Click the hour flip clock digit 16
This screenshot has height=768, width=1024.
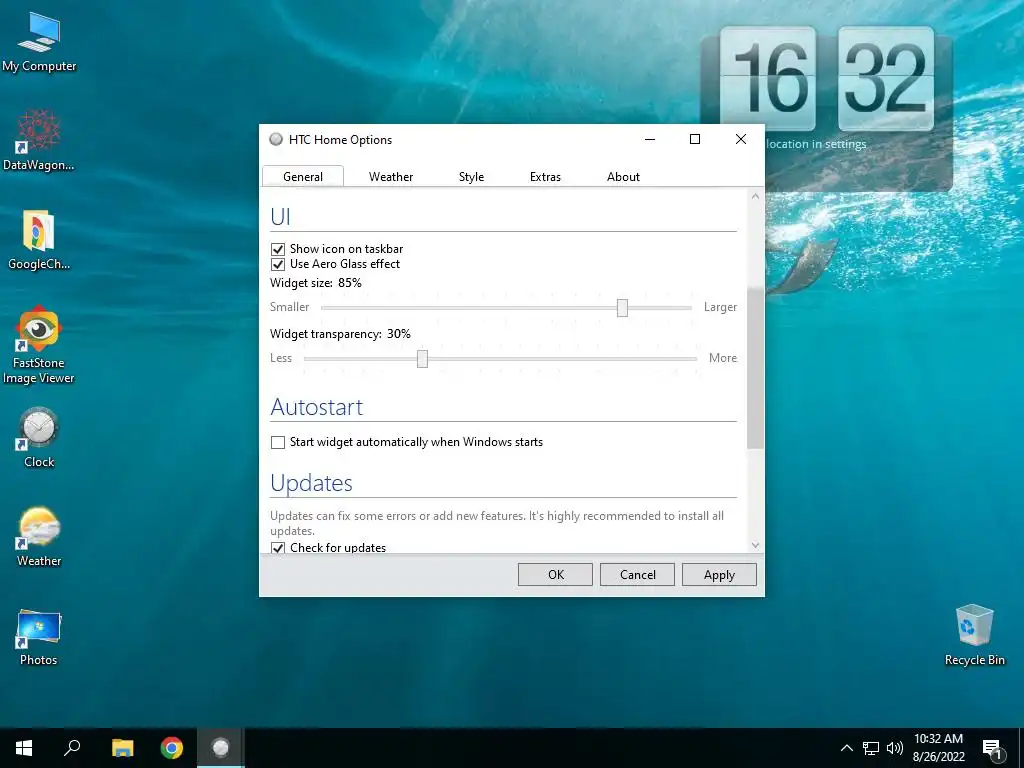(768, 78)
